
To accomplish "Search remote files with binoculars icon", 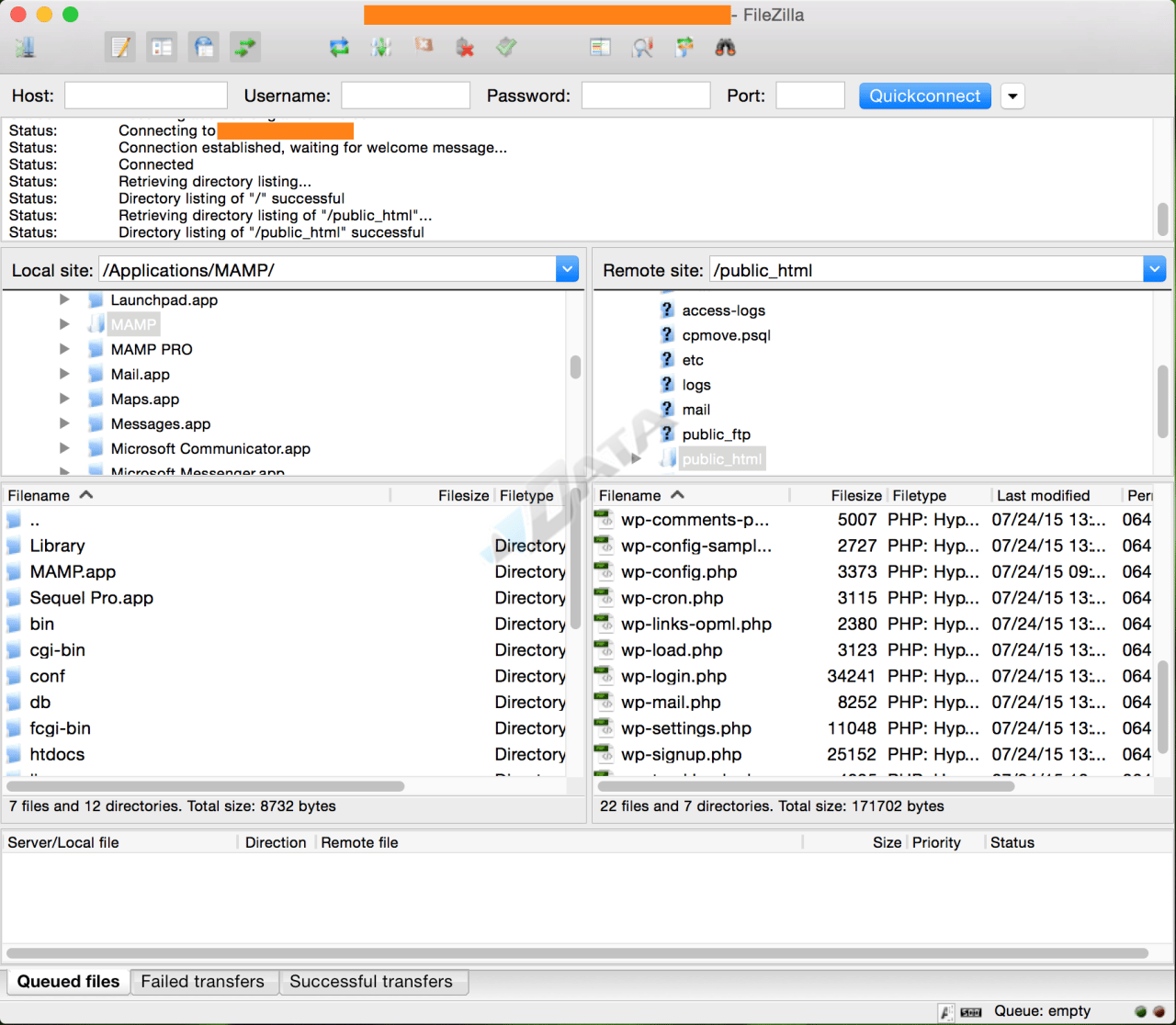I will coord(725,47).
